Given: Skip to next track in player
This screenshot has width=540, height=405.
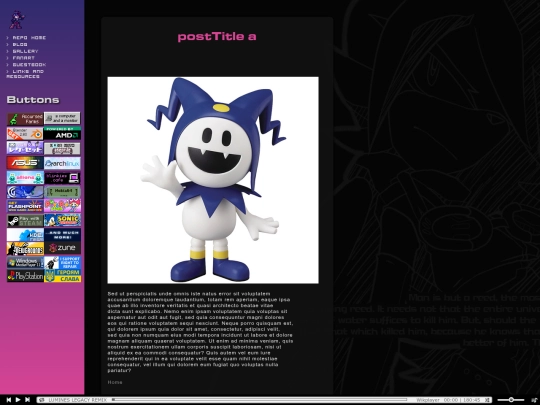Looking at the screenshot, I should pyautogui.click(x=27, y=400).
